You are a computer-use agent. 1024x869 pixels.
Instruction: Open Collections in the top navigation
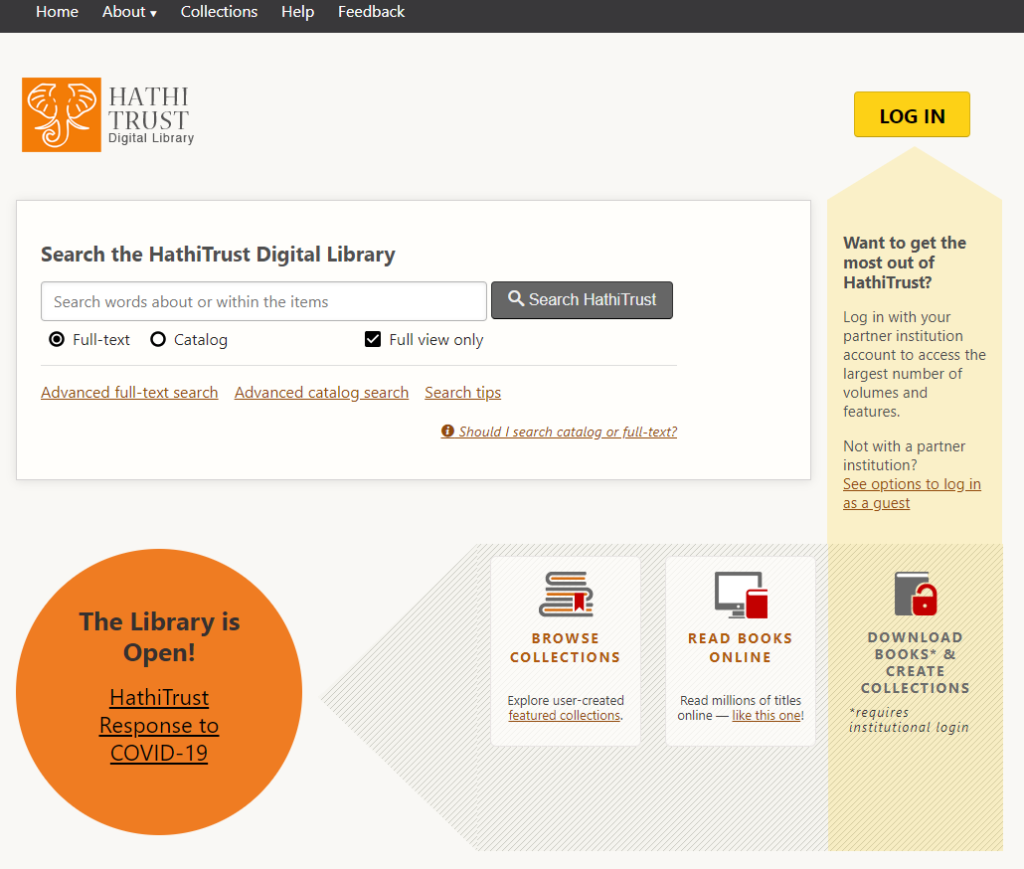click(219, 12)
